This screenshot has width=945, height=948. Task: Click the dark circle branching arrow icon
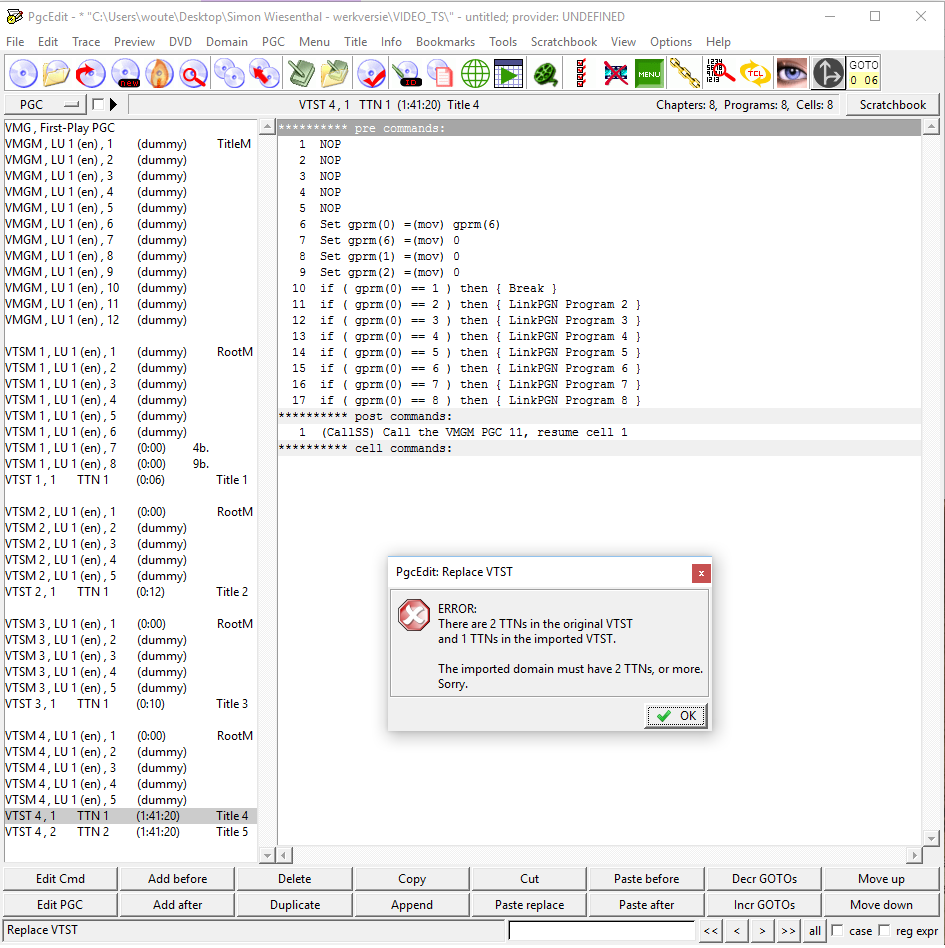coord(828,74)
